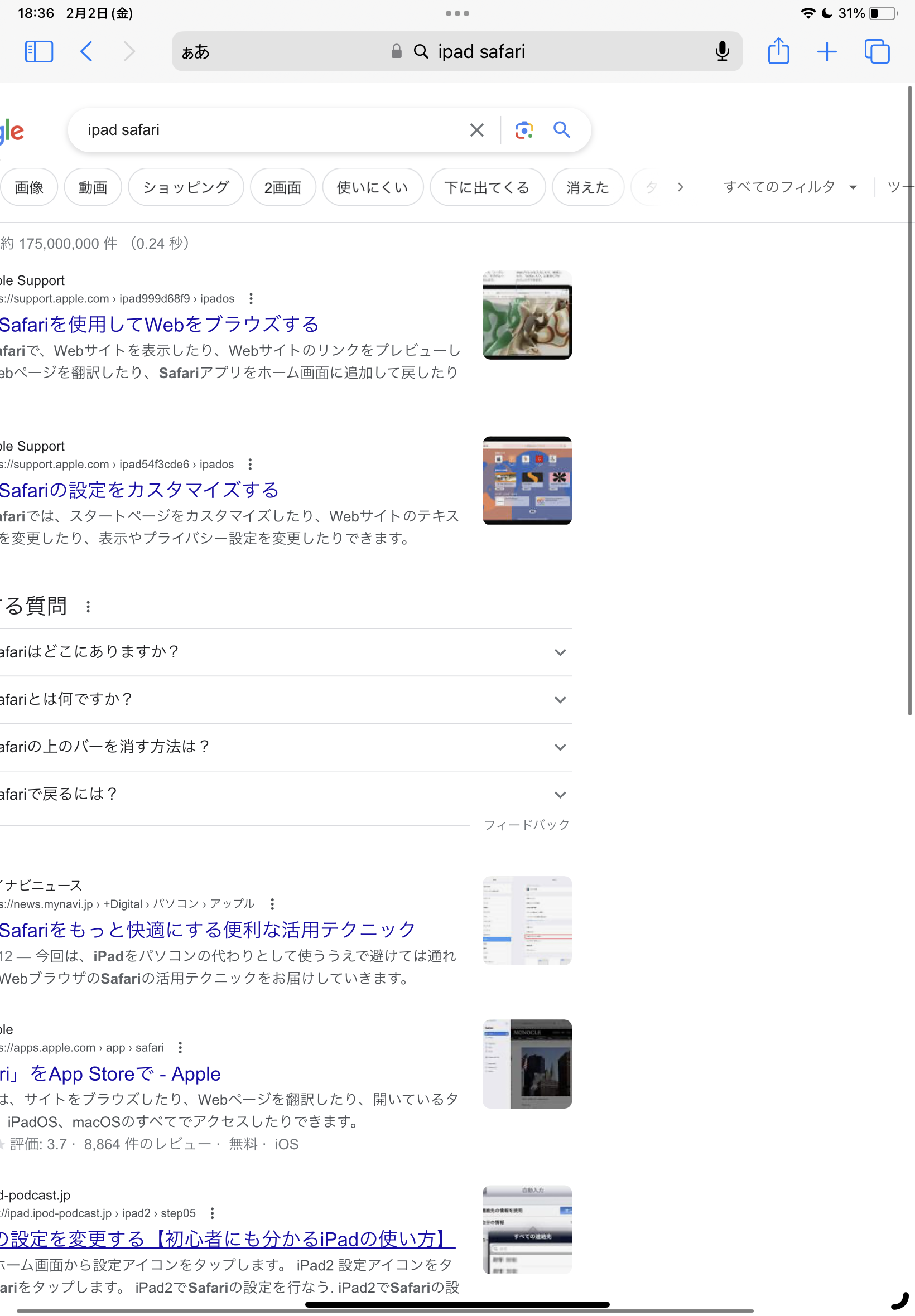915x1316 pixels.
Task: Click the vertical page scrollbar
Action: [909, 401]
